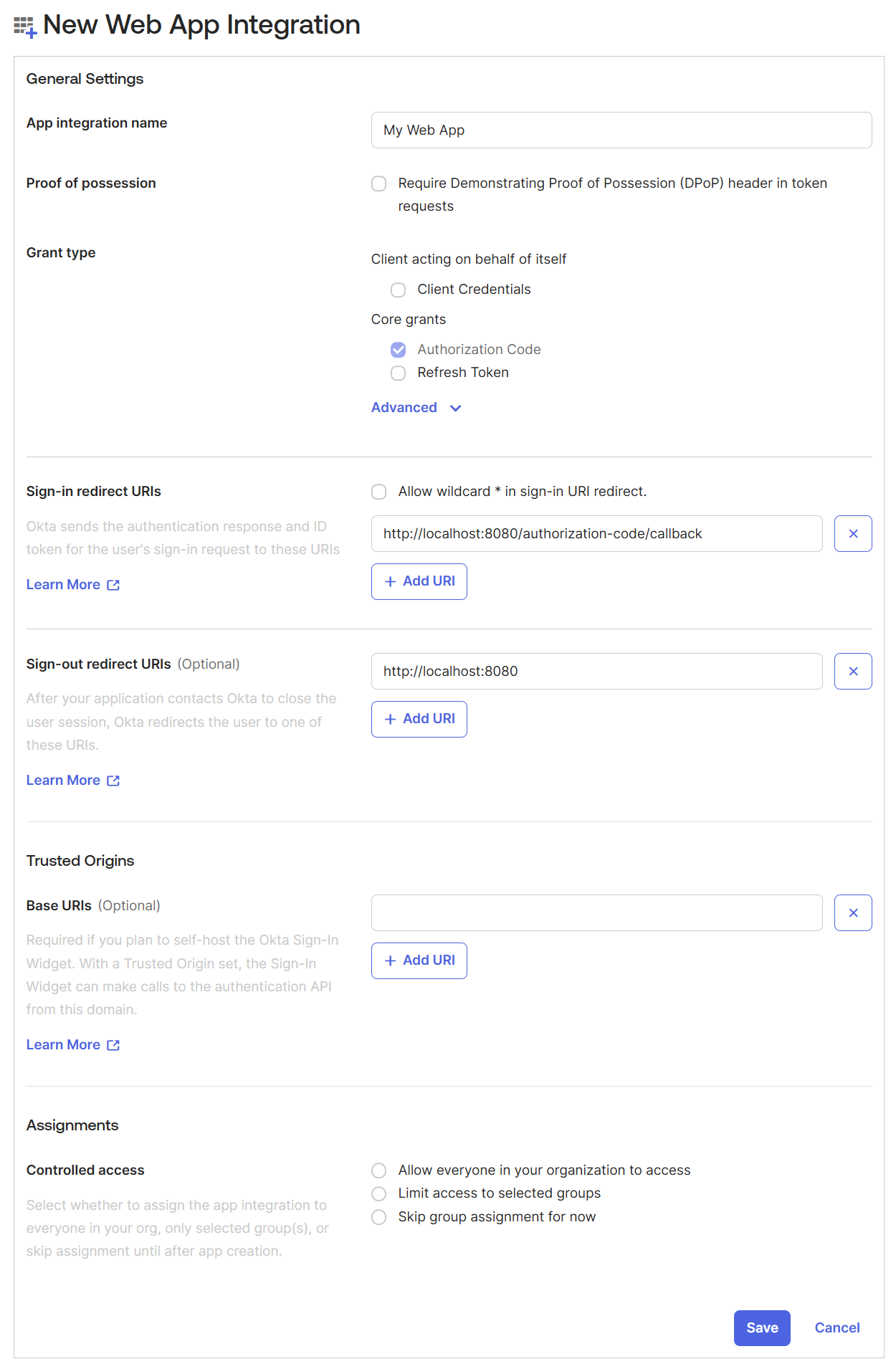896x1364 pixels.
Task: Remove the sign-in redirect URI with X
Action: (853, 533)
